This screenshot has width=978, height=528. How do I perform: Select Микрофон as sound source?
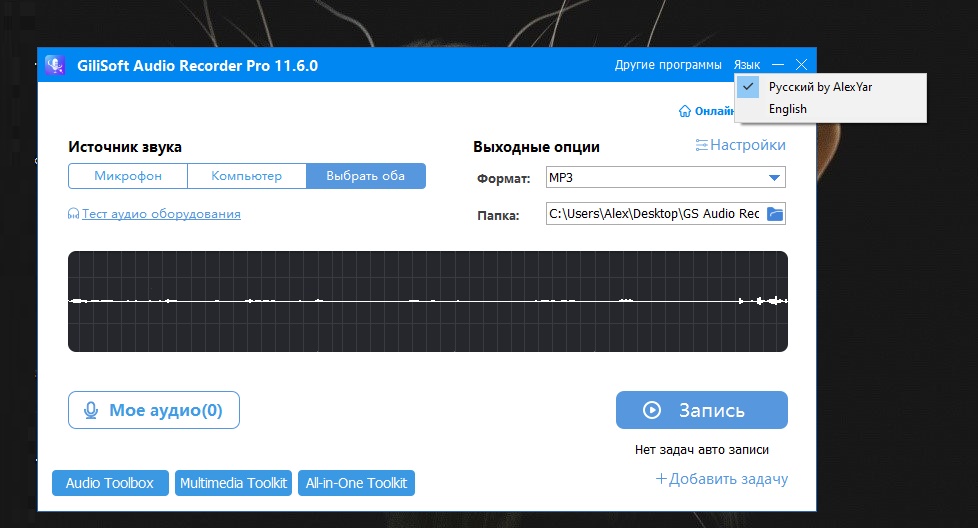pos(128,176)
